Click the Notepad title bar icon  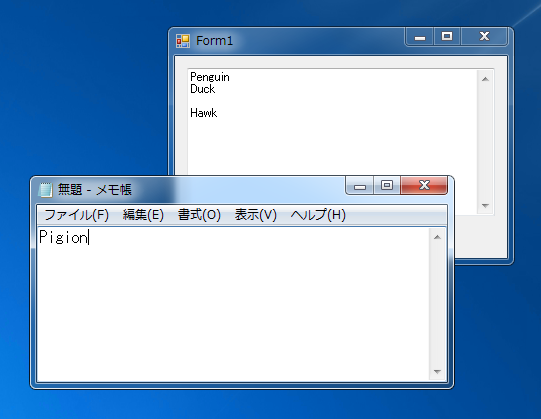click(x=45, y=189)
